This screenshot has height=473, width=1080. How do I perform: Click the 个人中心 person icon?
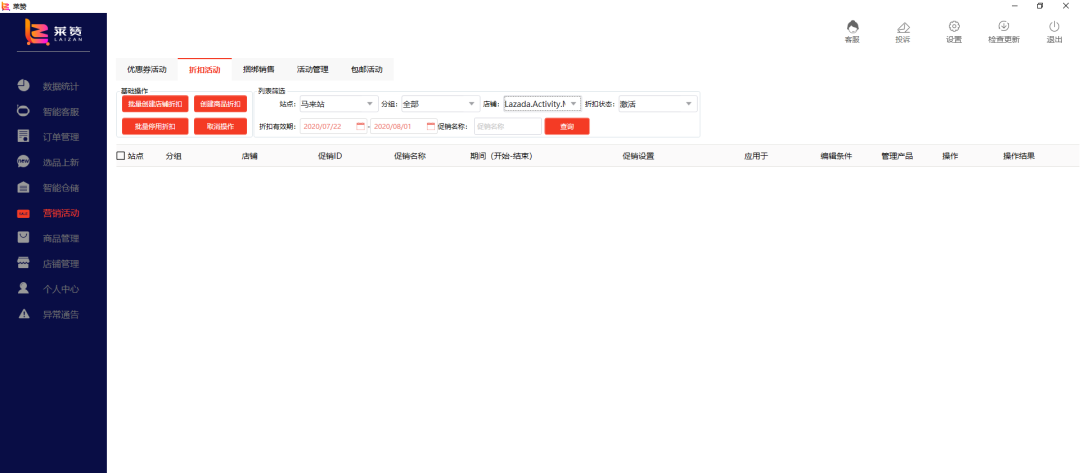pos(23,288)
